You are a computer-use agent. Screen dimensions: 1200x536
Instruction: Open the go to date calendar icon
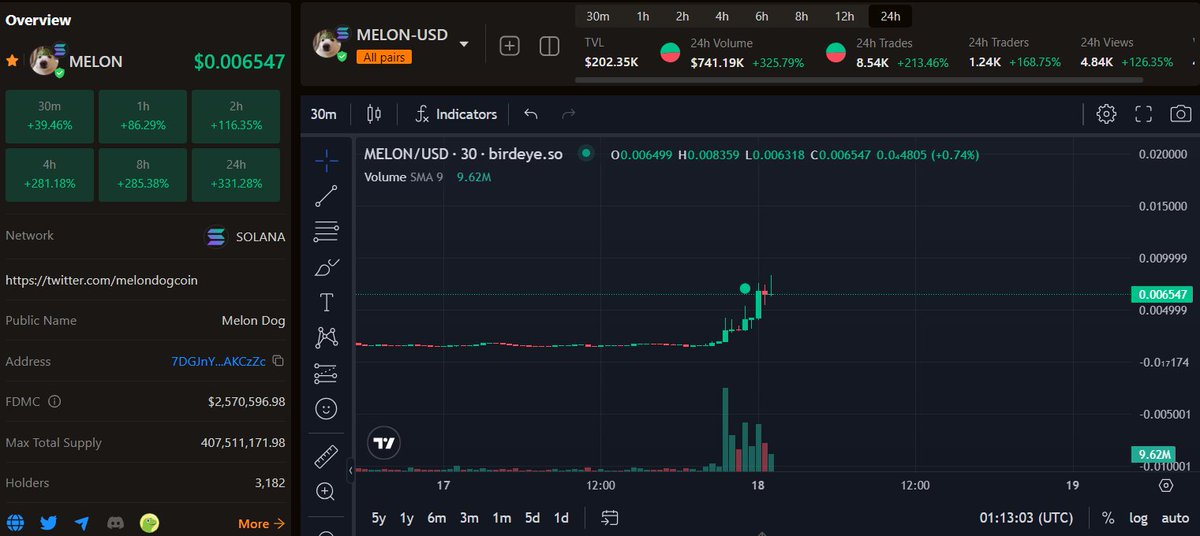point(610,518)
